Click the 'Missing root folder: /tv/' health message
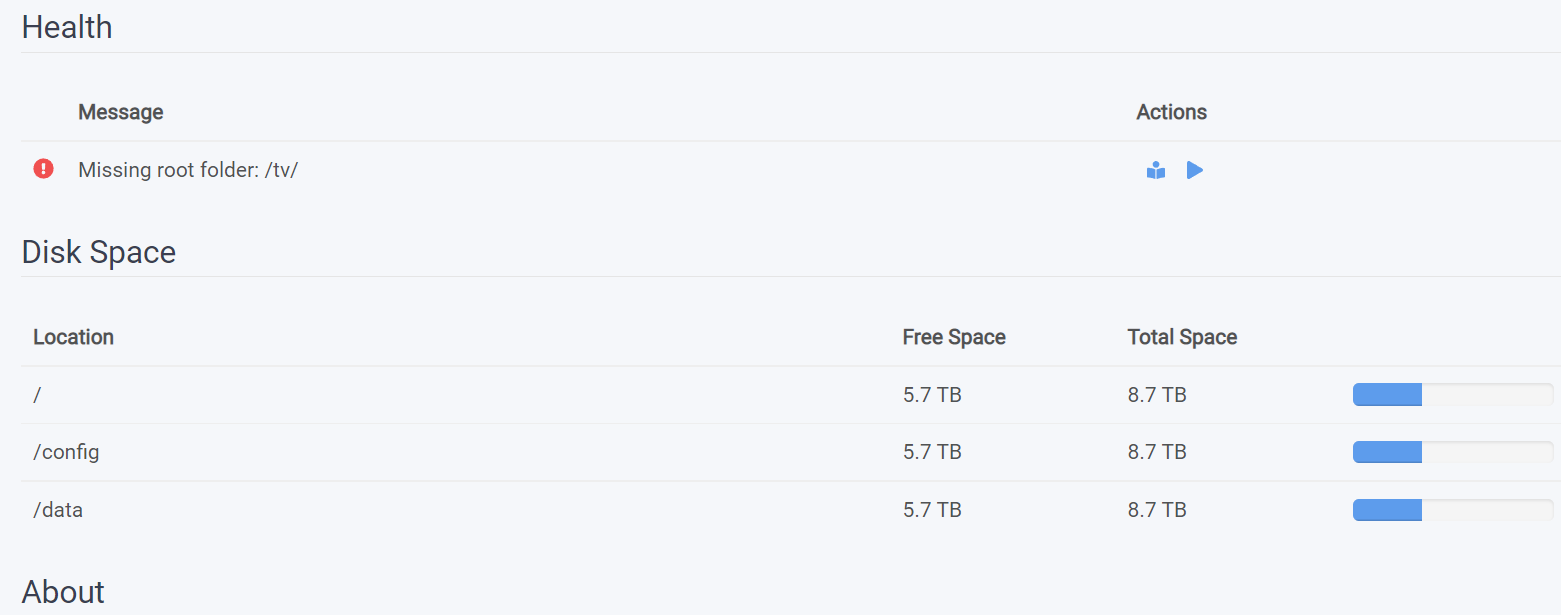Screen dimensions: 1561x615 pyautogui.click(x=188, y=170)
